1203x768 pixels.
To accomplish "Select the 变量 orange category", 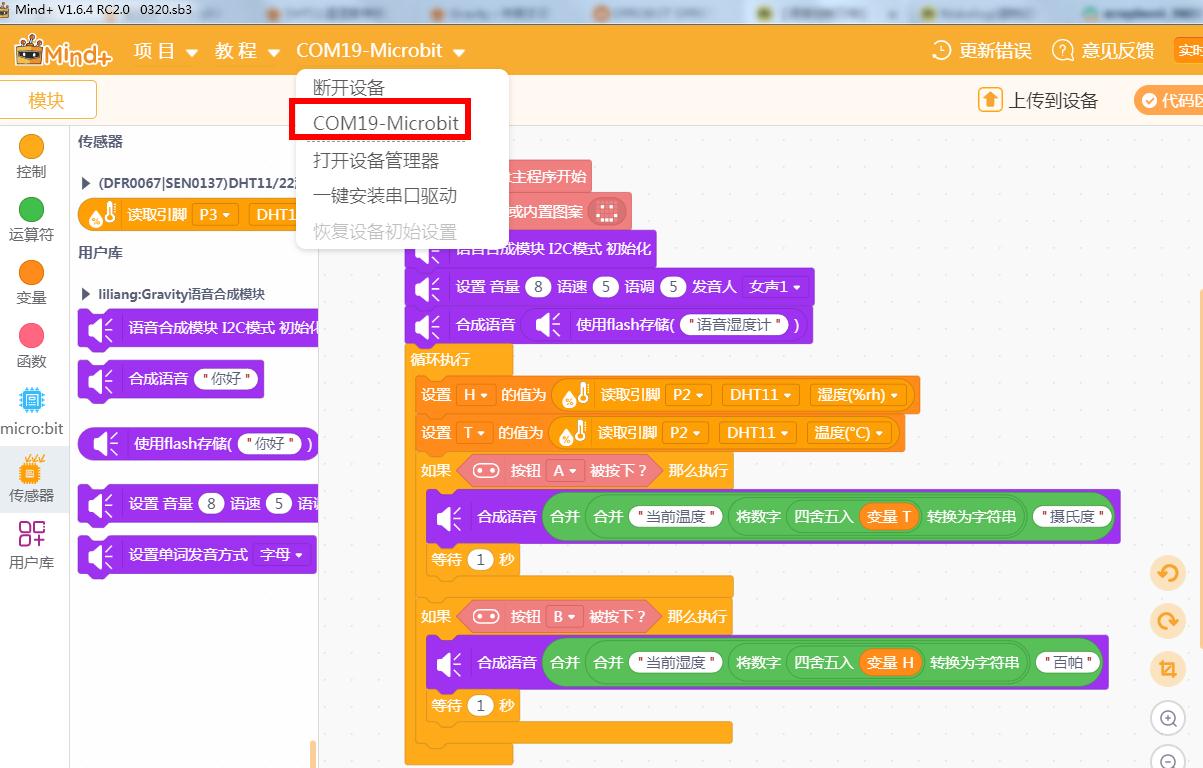I will (32, 273).
